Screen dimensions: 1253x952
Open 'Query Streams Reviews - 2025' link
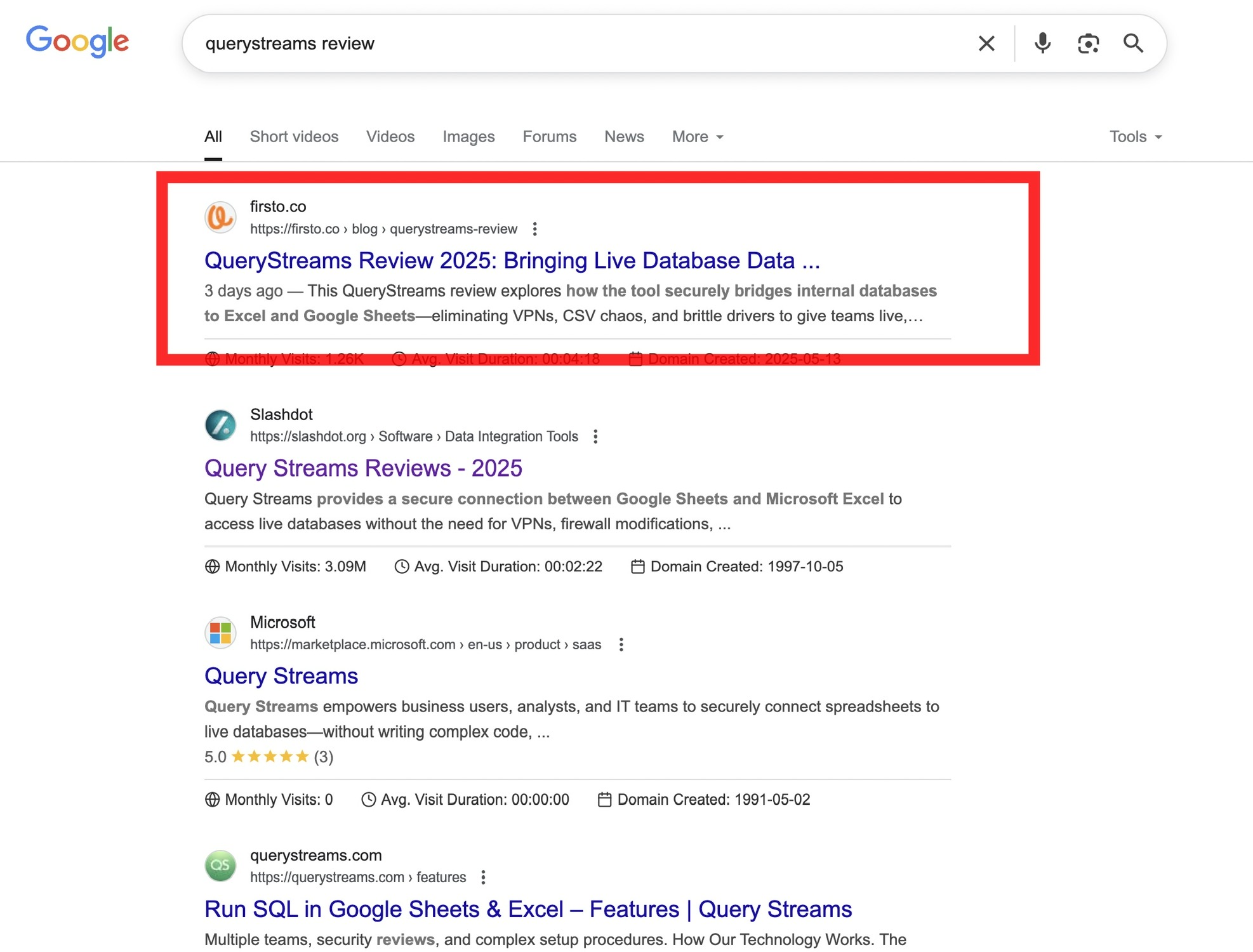[x=363, y=468]
